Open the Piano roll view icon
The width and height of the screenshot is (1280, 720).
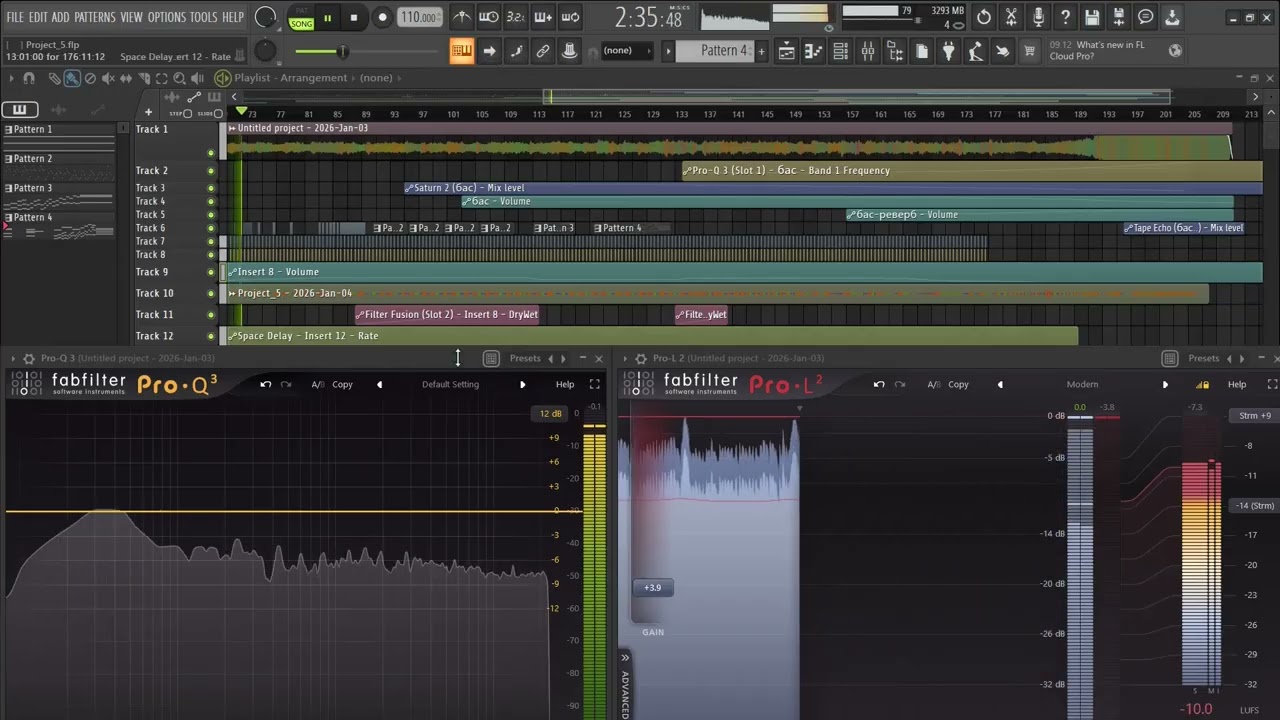point(814,51)
